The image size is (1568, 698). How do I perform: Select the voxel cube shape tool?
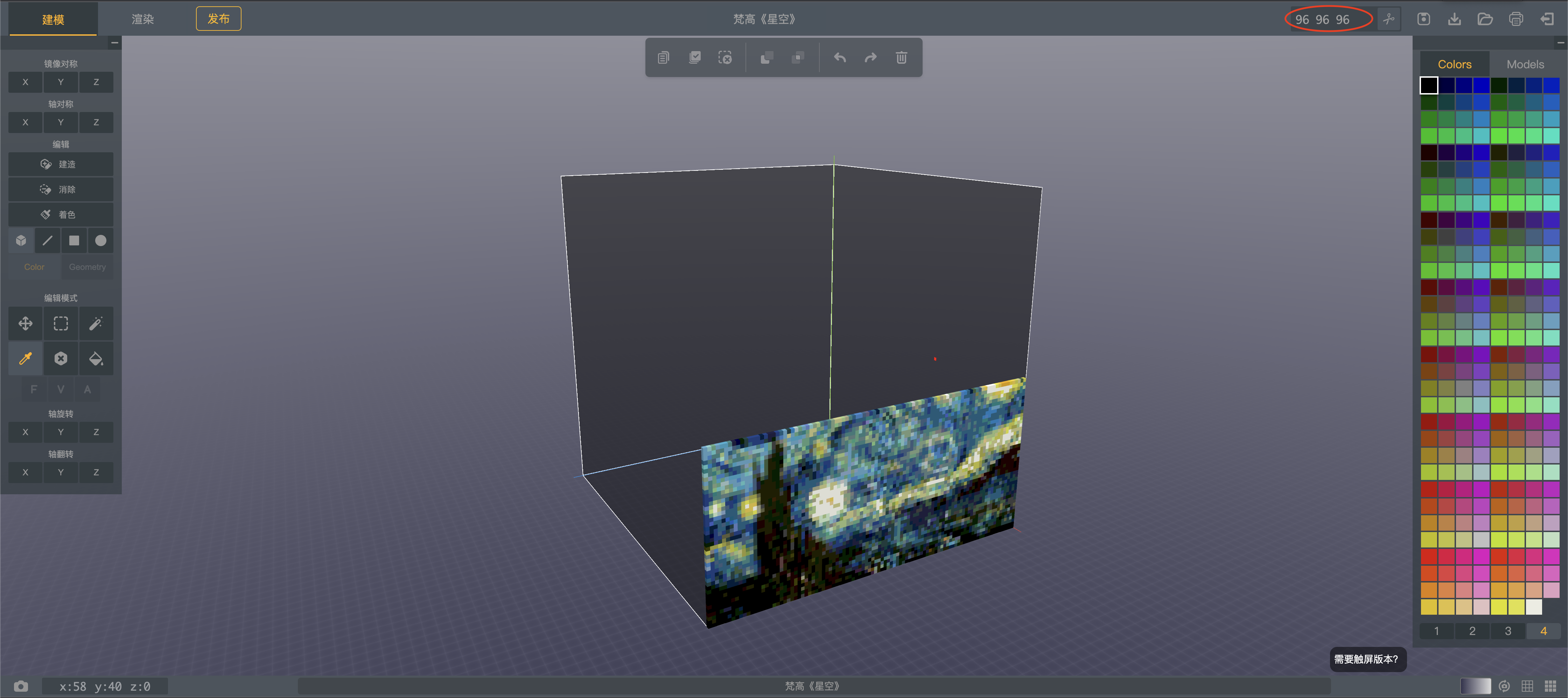tap(21, 240)
